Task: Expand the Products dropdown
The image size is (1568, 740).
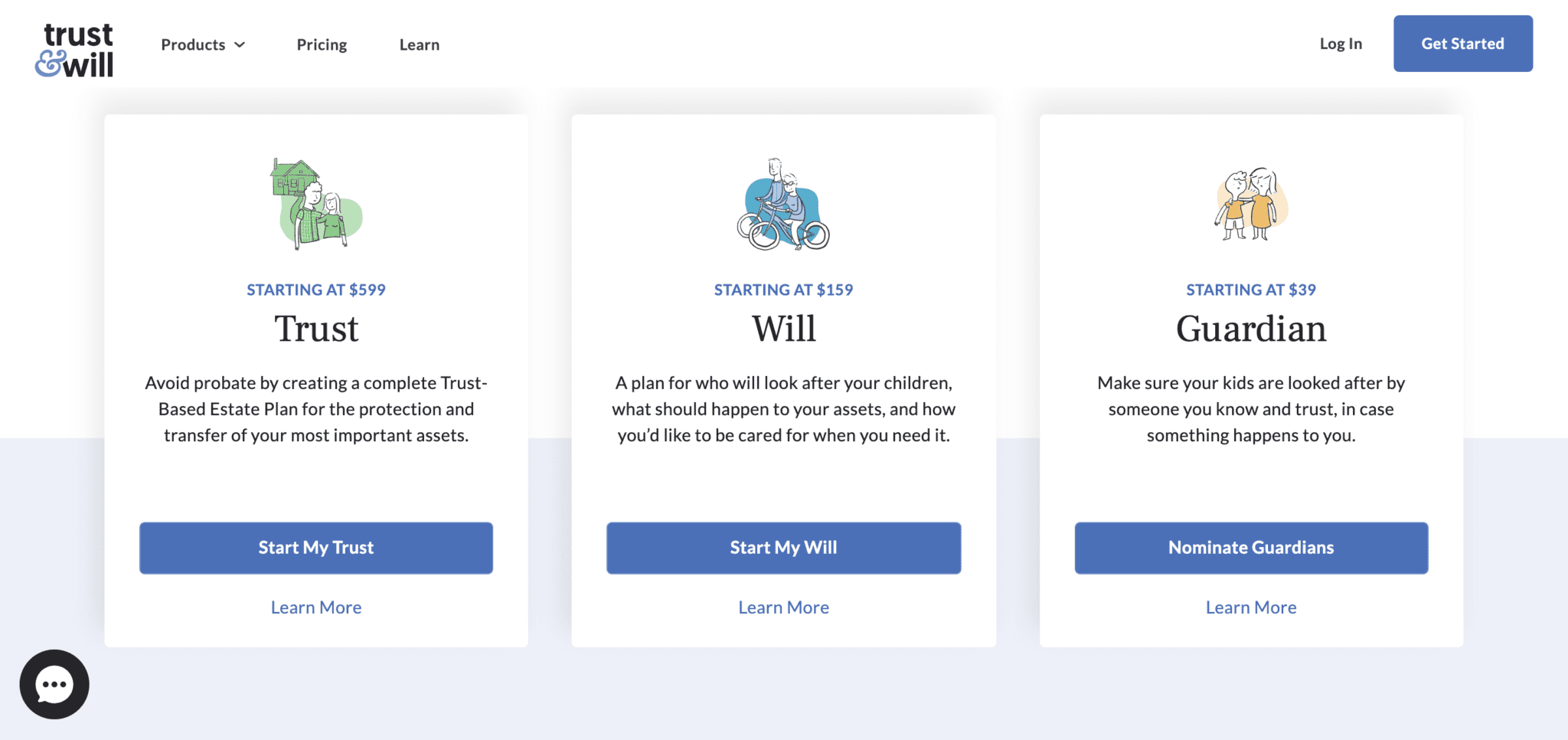Action: coord(201,44)
